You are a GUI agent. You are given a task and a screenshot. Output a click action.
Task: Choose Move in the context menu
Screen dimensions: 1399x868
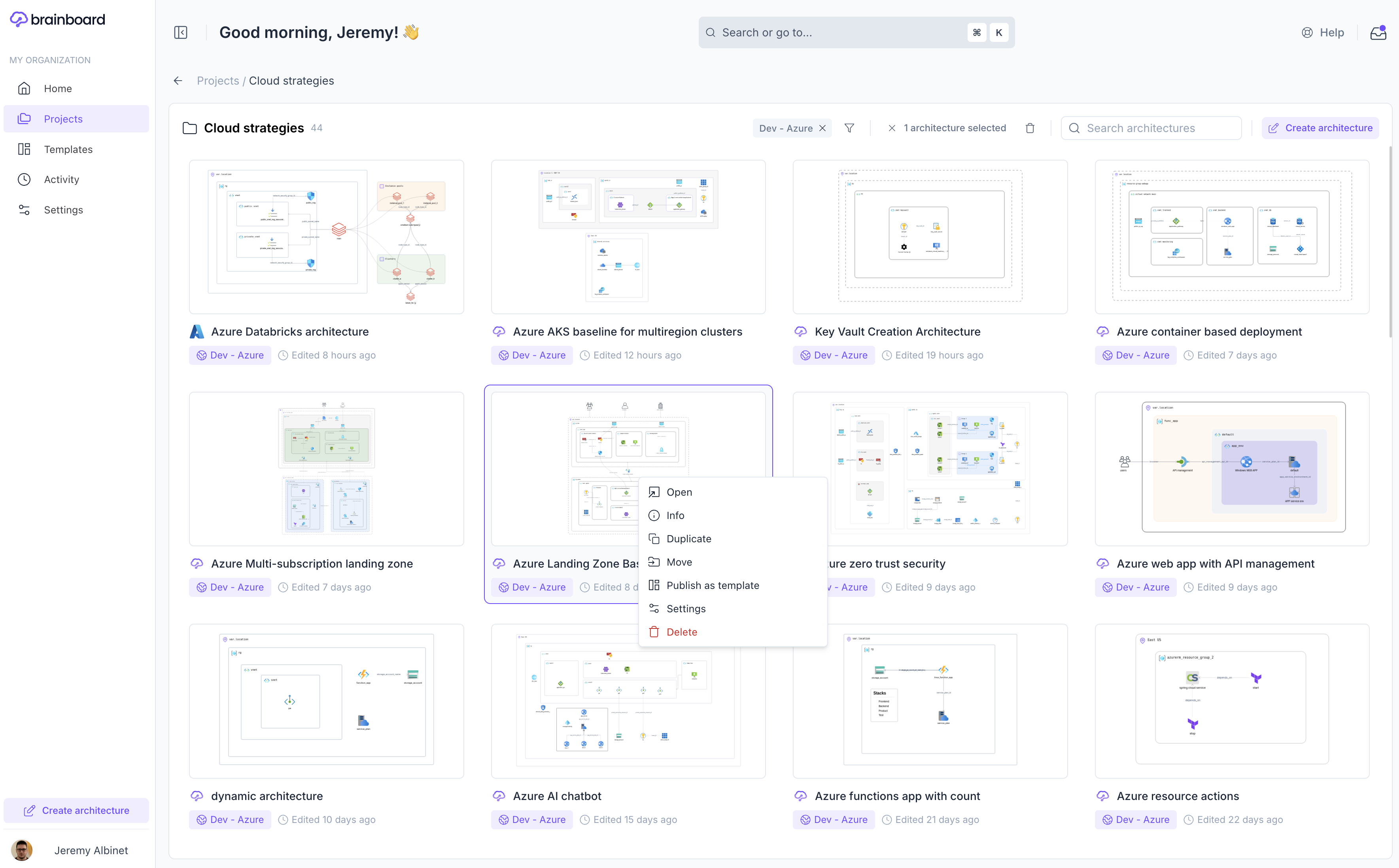679,562
